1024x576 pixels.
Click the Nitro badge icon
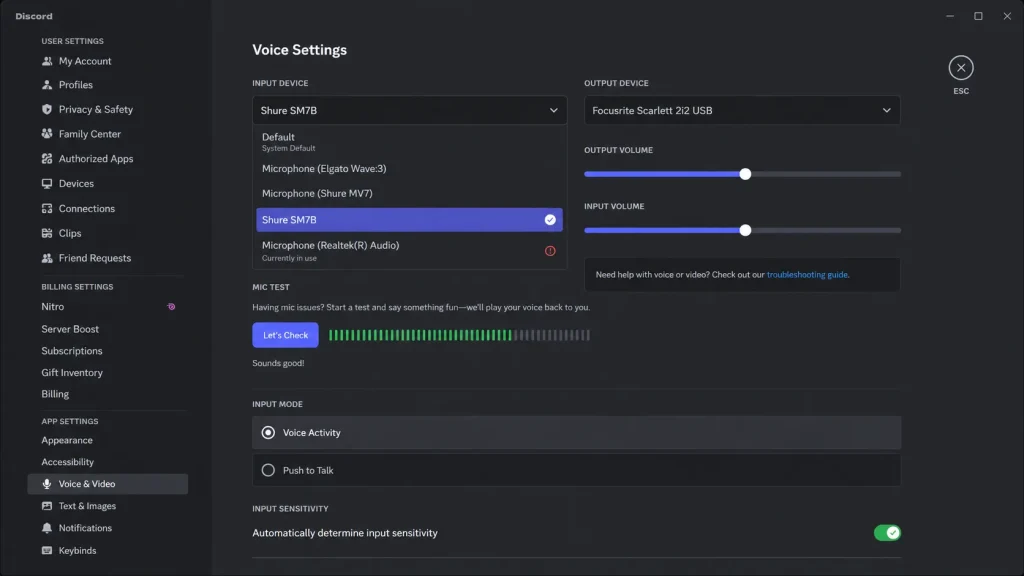point(171,306)
